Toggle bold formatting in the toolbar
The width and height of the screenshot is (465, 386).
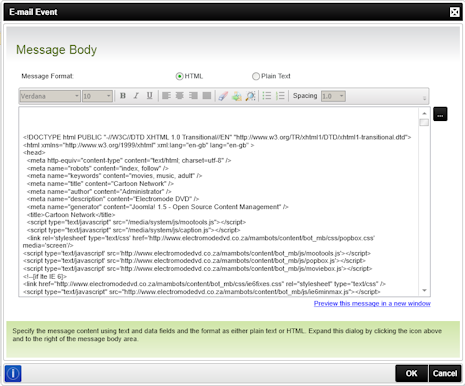123,96
